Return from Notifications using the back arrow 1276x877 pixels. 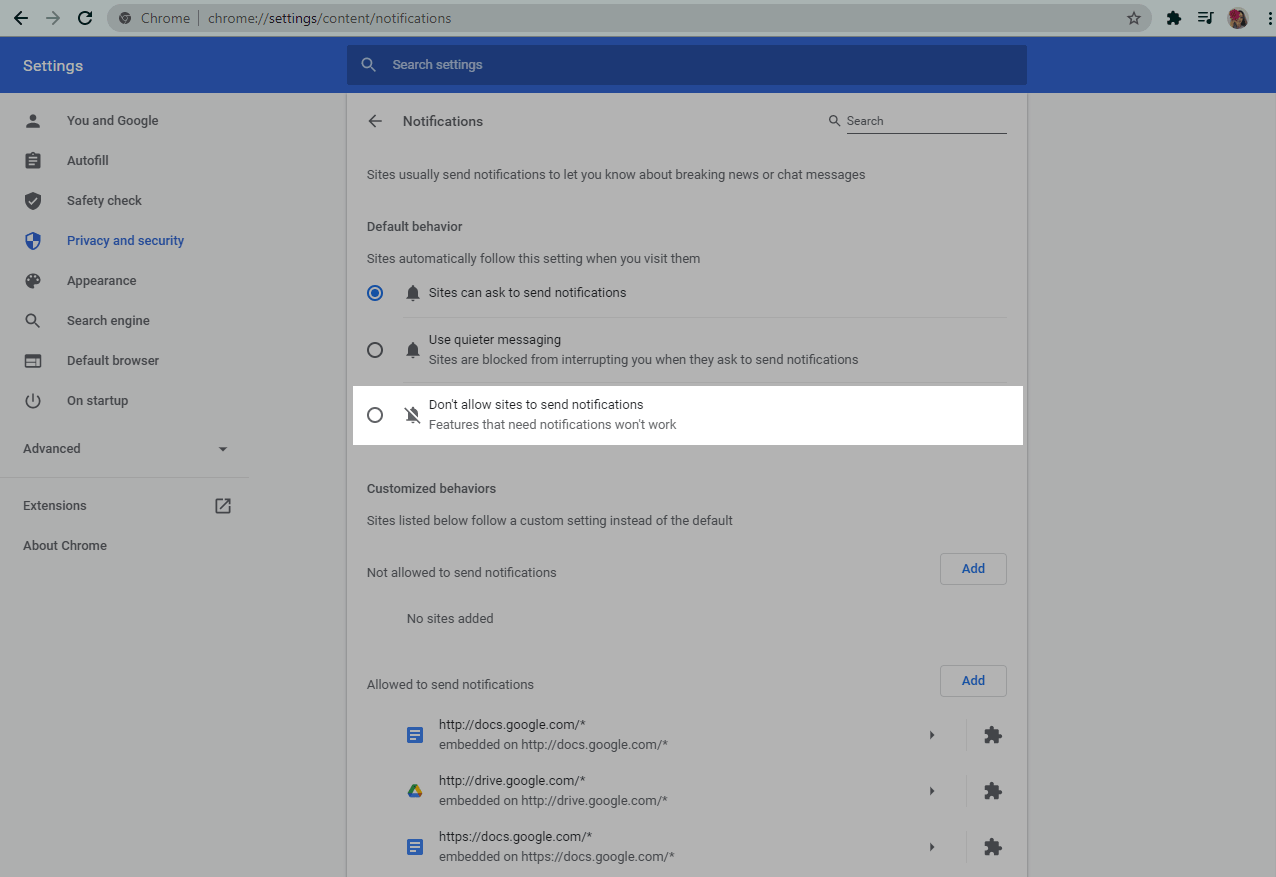tap(375, 121)
